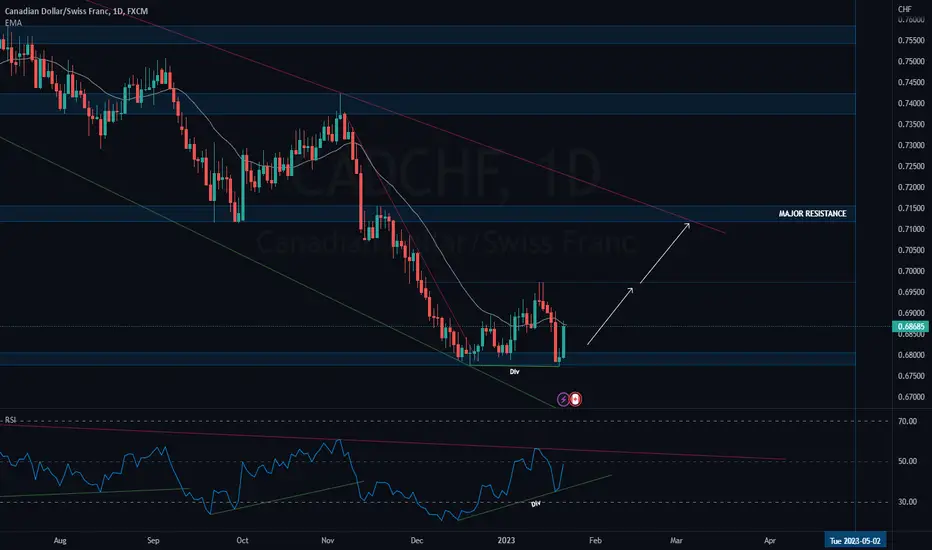Image resolution: width=932 pixels, height=550 pixels.
Task: Click the Mar label on the time axis
Action: (676, 540)
